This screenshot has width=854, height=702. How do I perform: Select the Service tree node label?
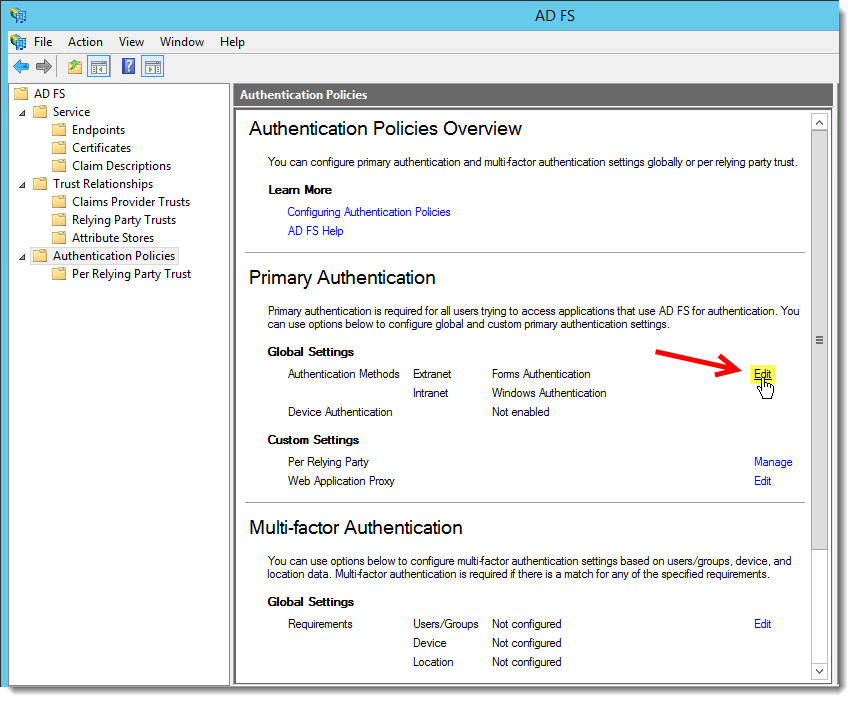[x=71, y=112]
